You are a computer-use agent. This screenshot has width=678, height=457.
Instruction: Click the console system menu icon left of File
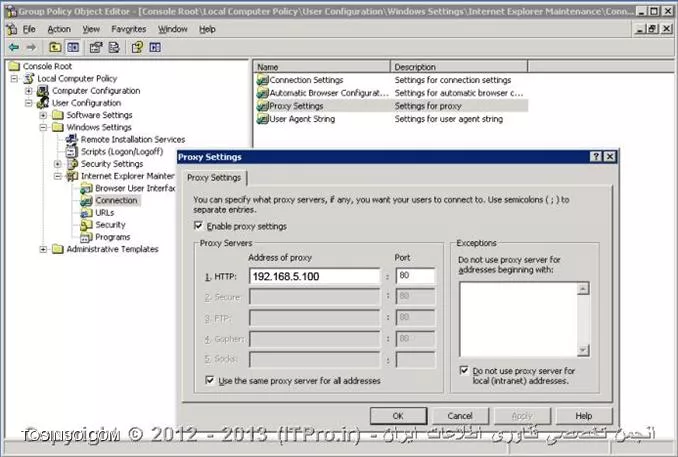[x=12, y=29]
